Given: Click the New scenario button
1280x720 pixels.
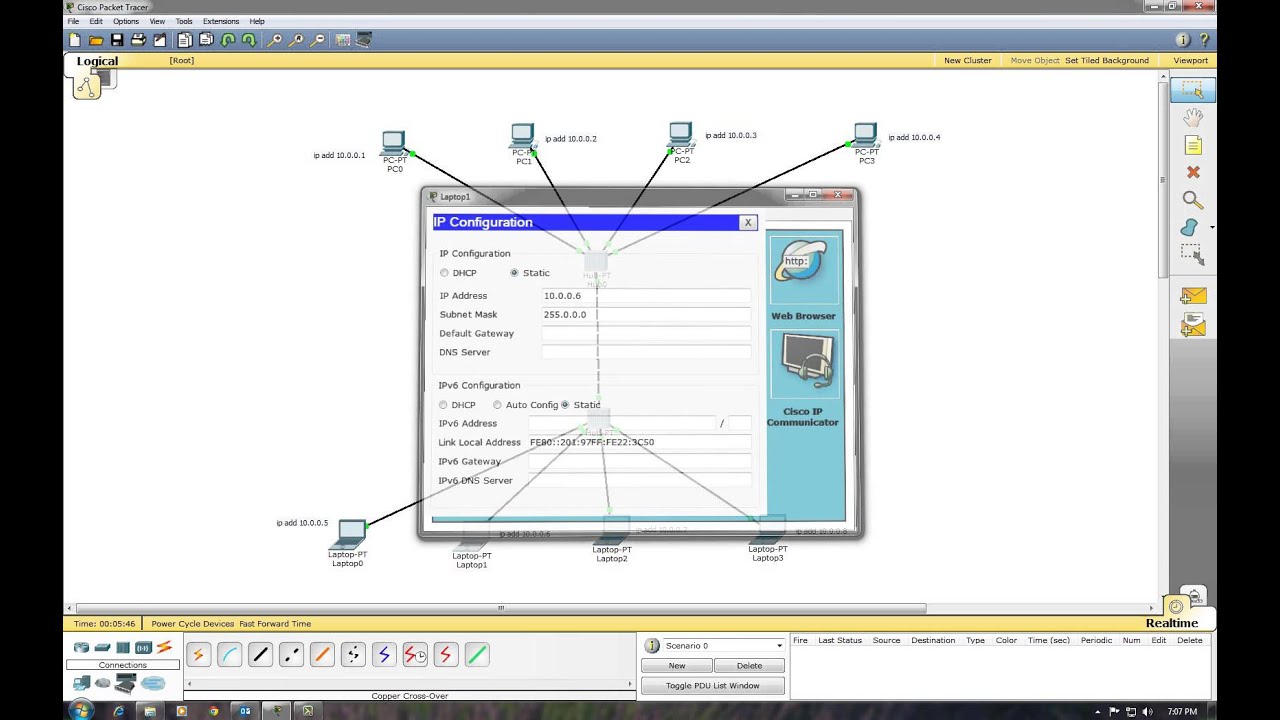Looking at the screenshot, I should tap(677, 665).
